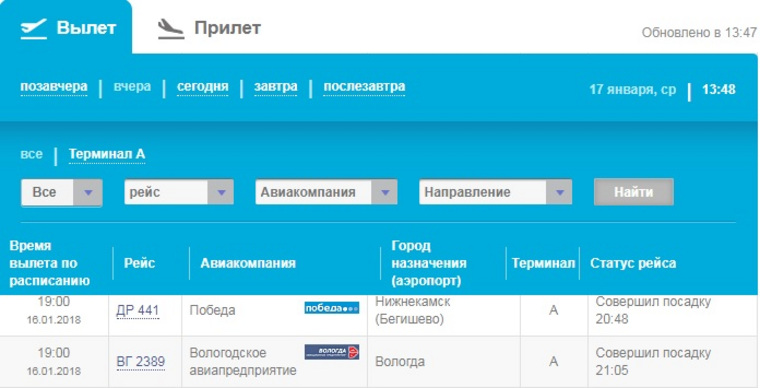Open flight ДР 441 details
The height and width of the screenshot is (388, 760).
(138, 310)
